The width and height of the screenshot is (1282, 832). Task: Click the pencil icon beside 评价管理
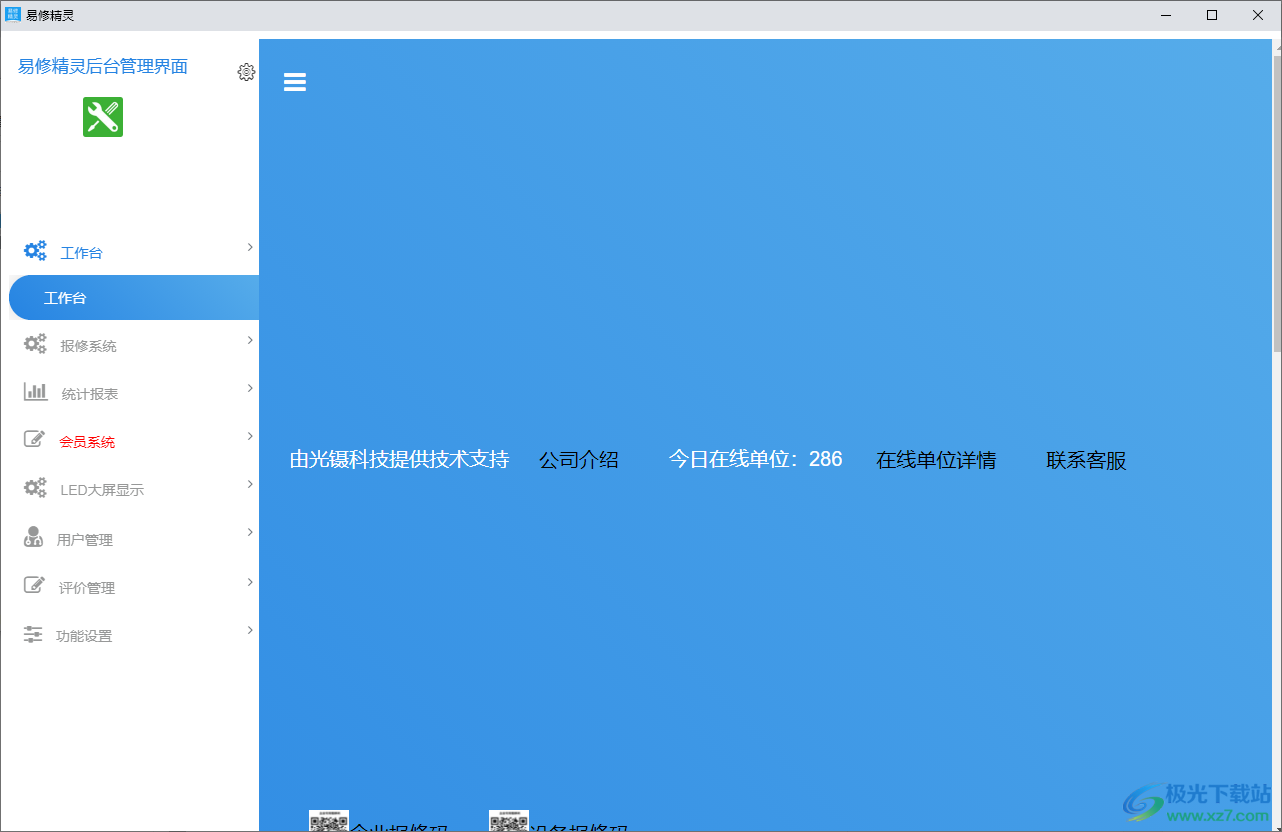35,585
